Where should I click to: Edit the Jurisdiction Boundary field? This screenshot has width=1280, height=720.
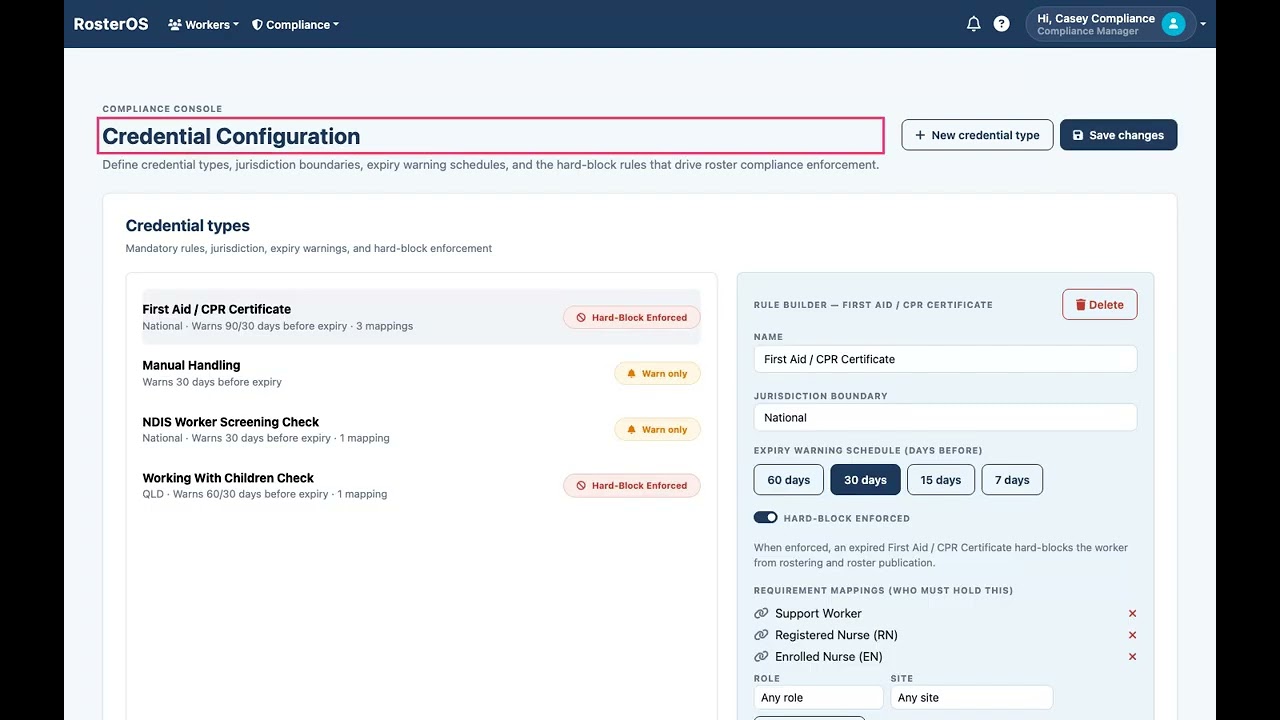click(x=945, y=417)
